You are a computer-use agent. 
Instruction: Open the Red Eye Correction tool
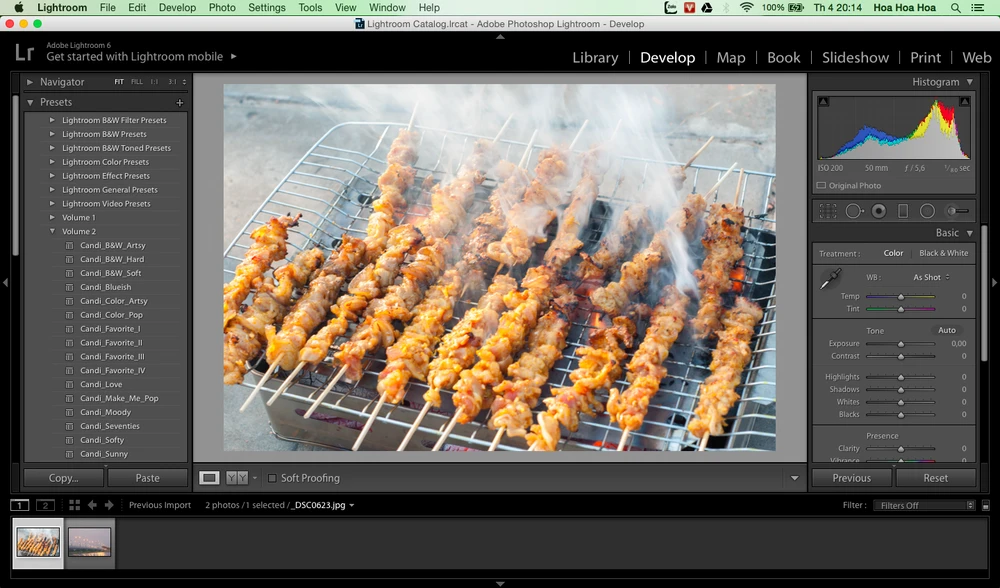click(x=878, y=210)
